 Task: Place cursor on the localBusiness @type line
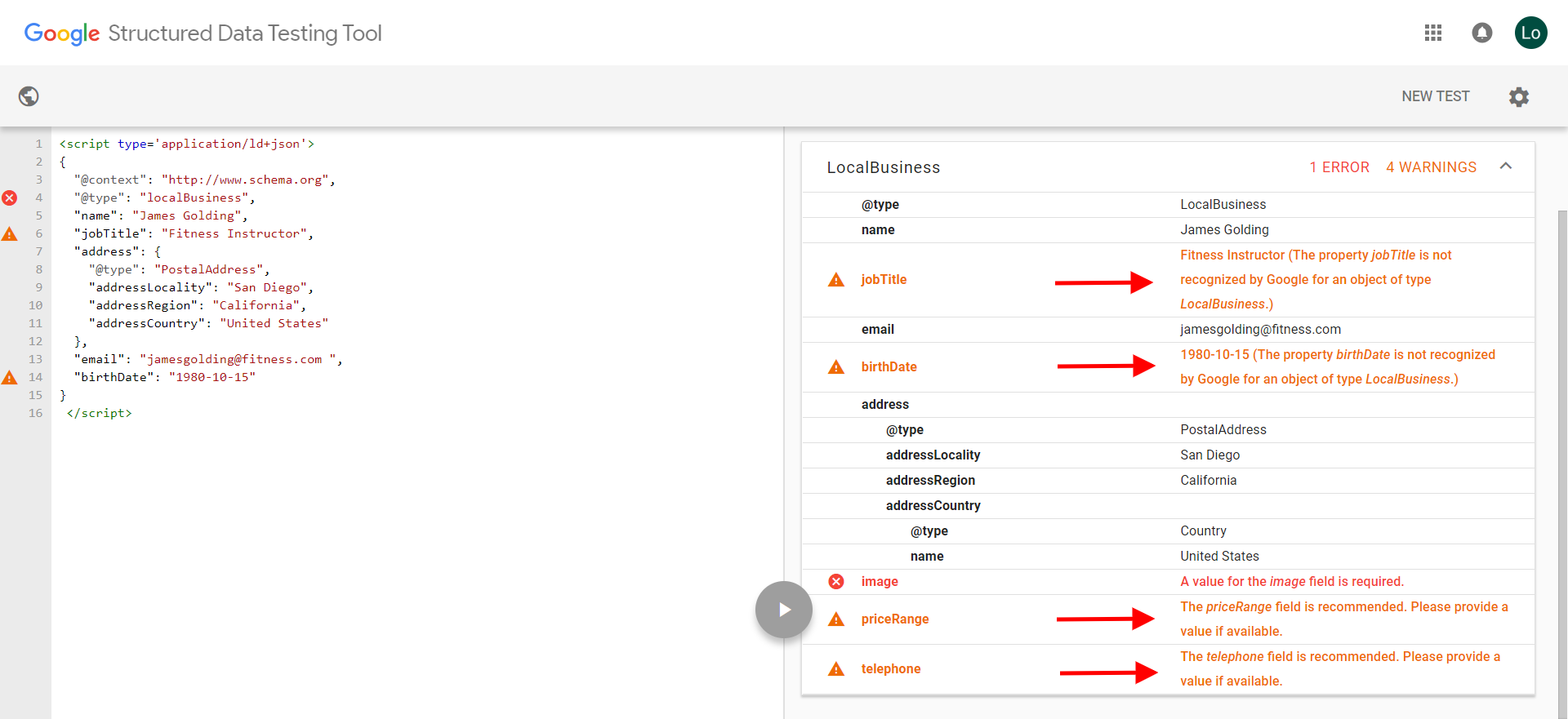[x=164, y=198]
